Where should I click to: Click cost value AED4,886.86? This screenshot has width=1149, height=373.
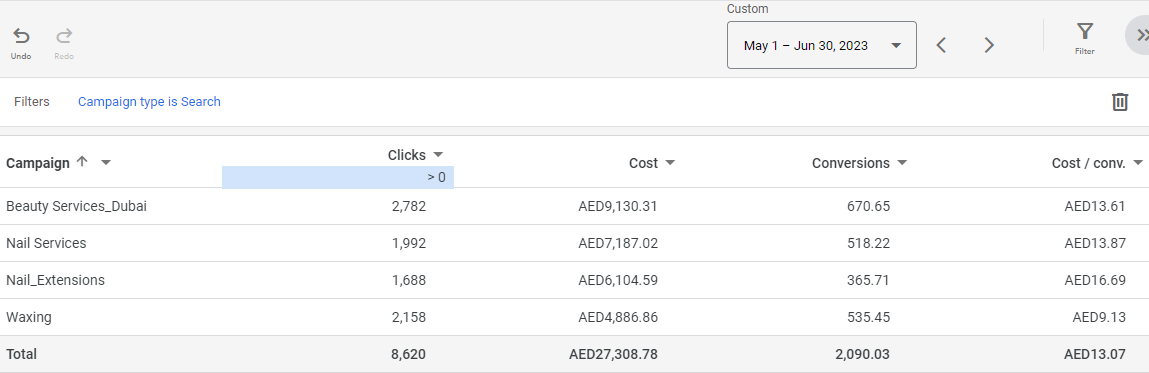tap(618, 317)
